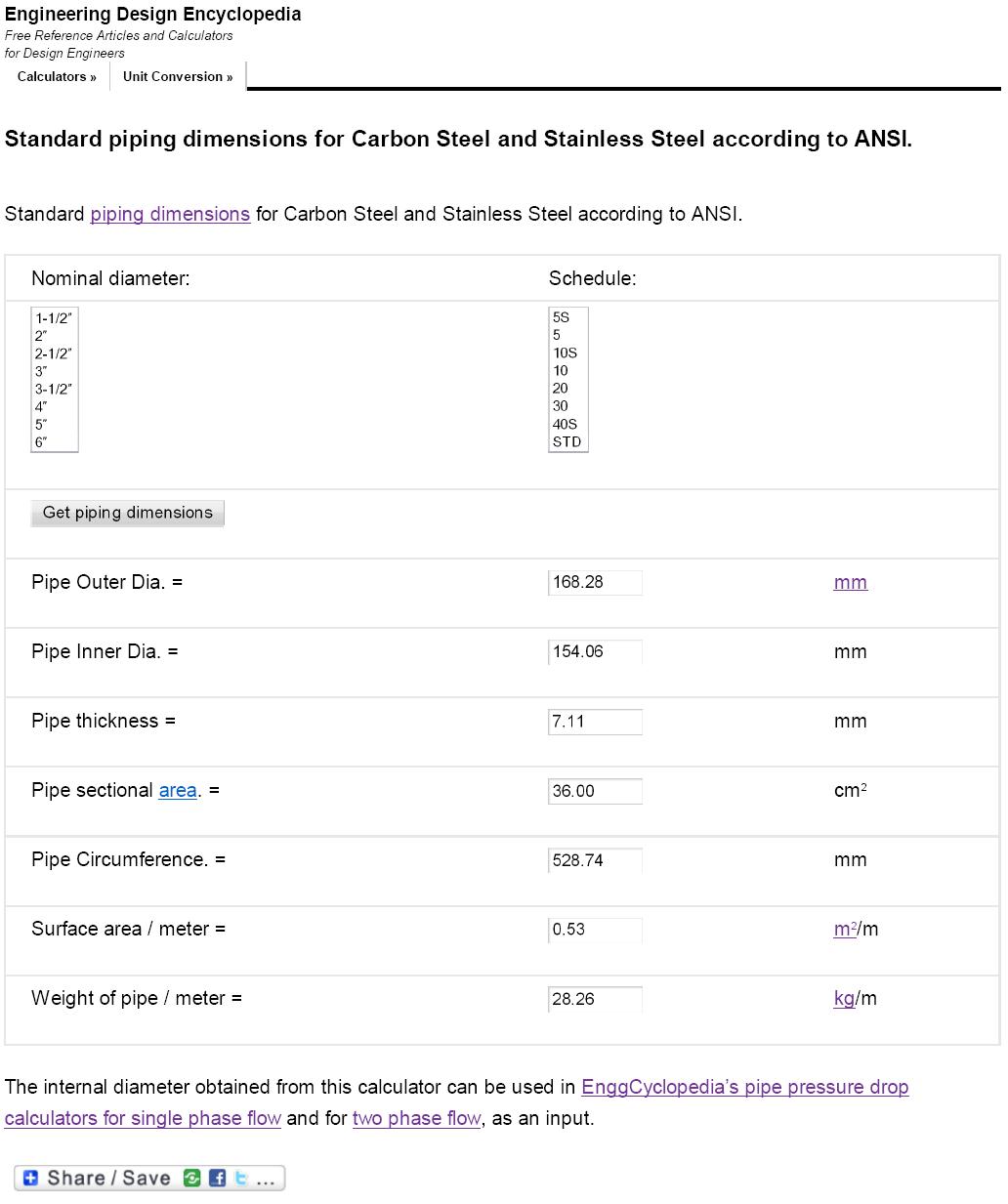This screenshot has height=1204, width=1008.
Task: Open the area link in Pipe sectional row
Action: [x=178, y=790]
